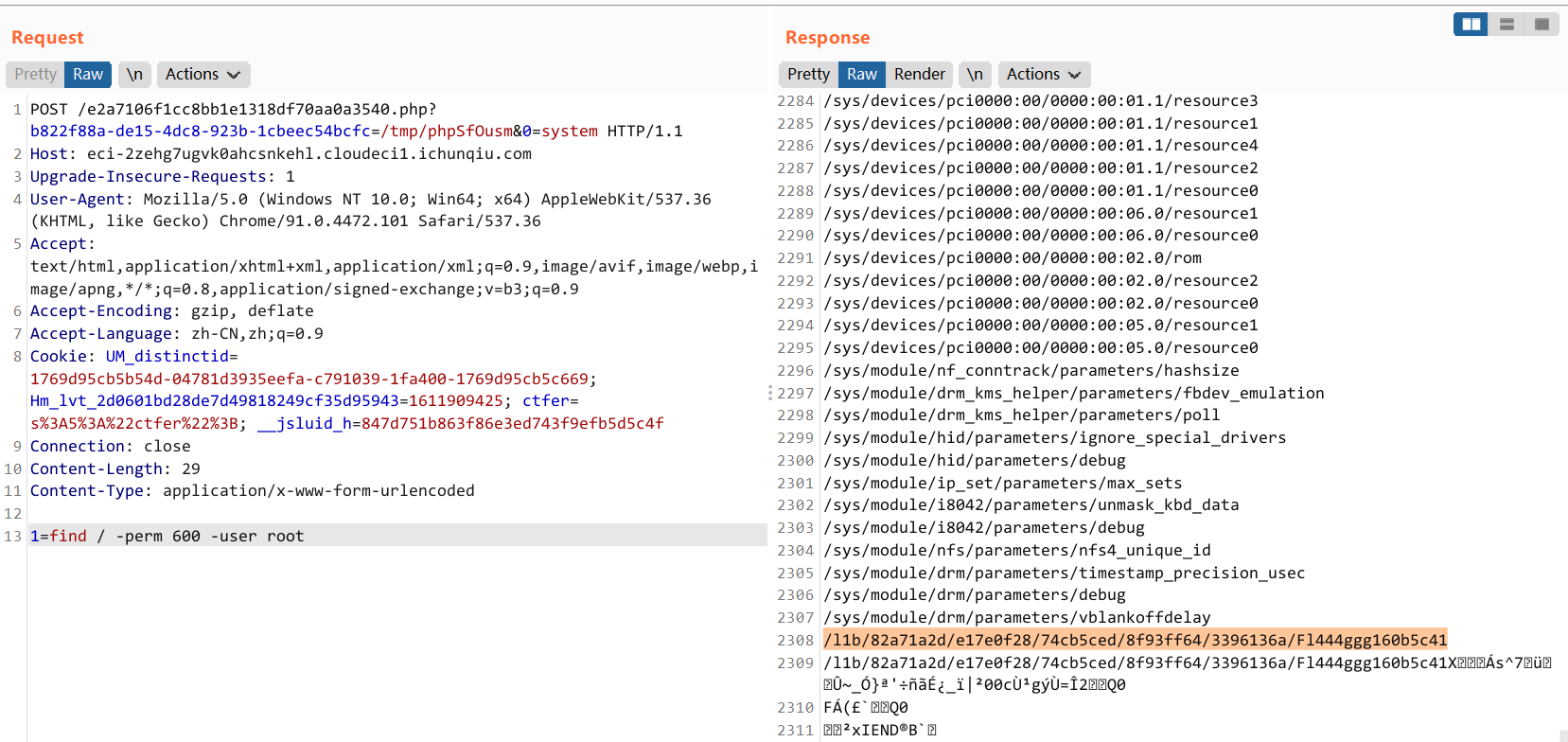The width and height of the screenshot is (1568, 742).
Task: Click response line /sys/devices/pci0000:00/0000:00:02.0/rom
Action: tap(1013, 257)
